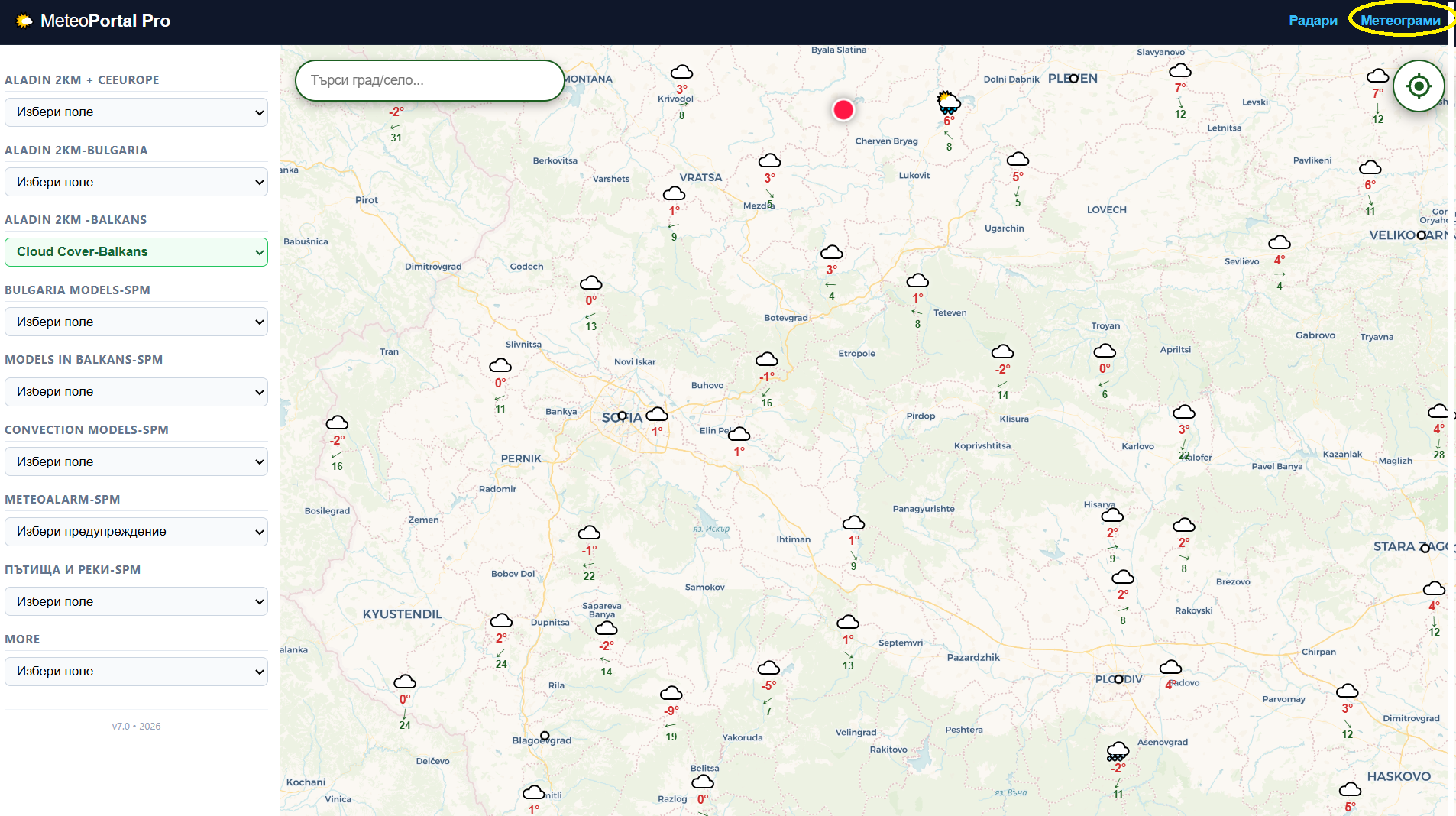Click the red location marker near Cherven Bryag
The width and height of the screenshot is (1456, 816).
click(843, 110)
